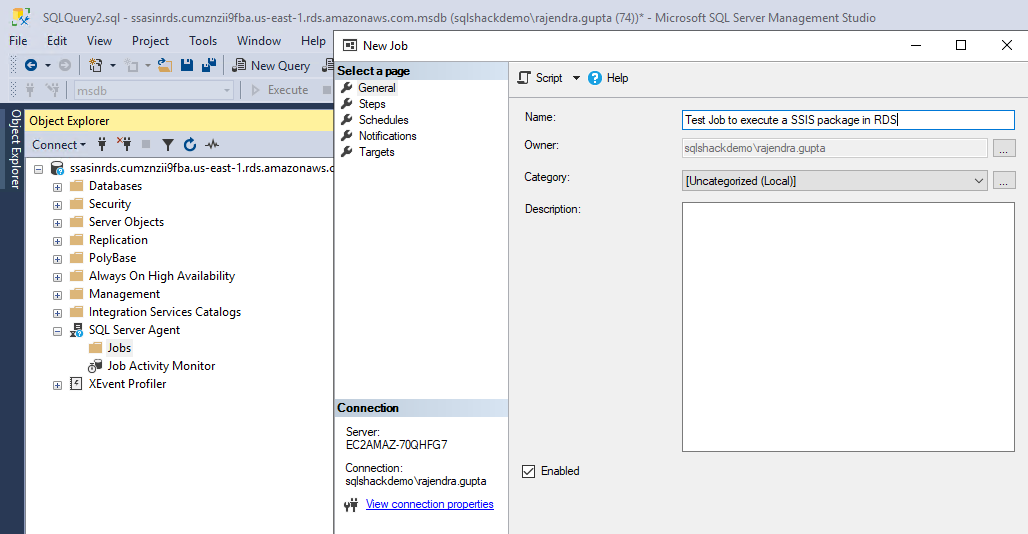
Task: Select the Steps page
Action: coord(372,104)
